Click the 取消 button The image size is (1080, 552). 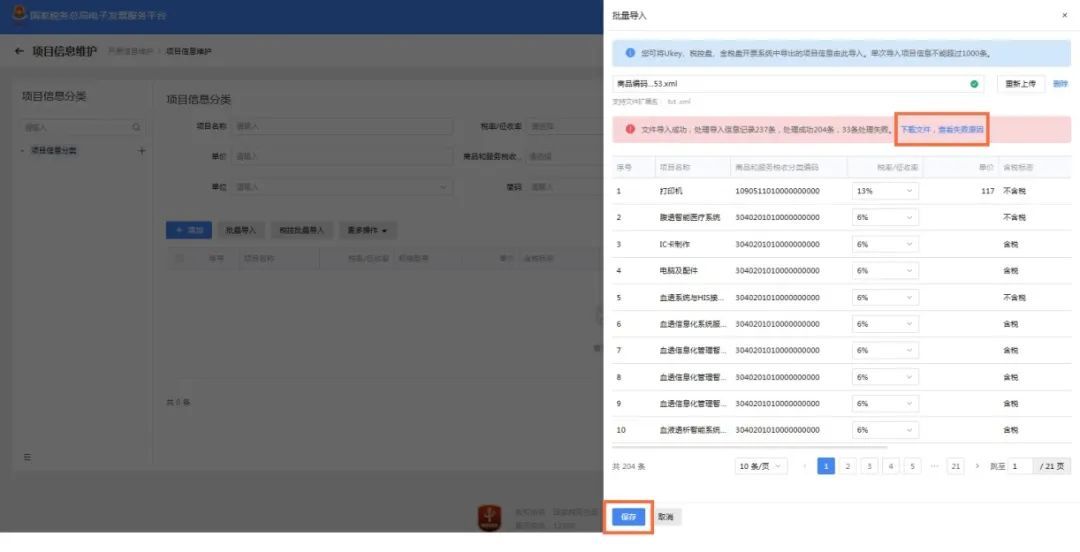665,517
